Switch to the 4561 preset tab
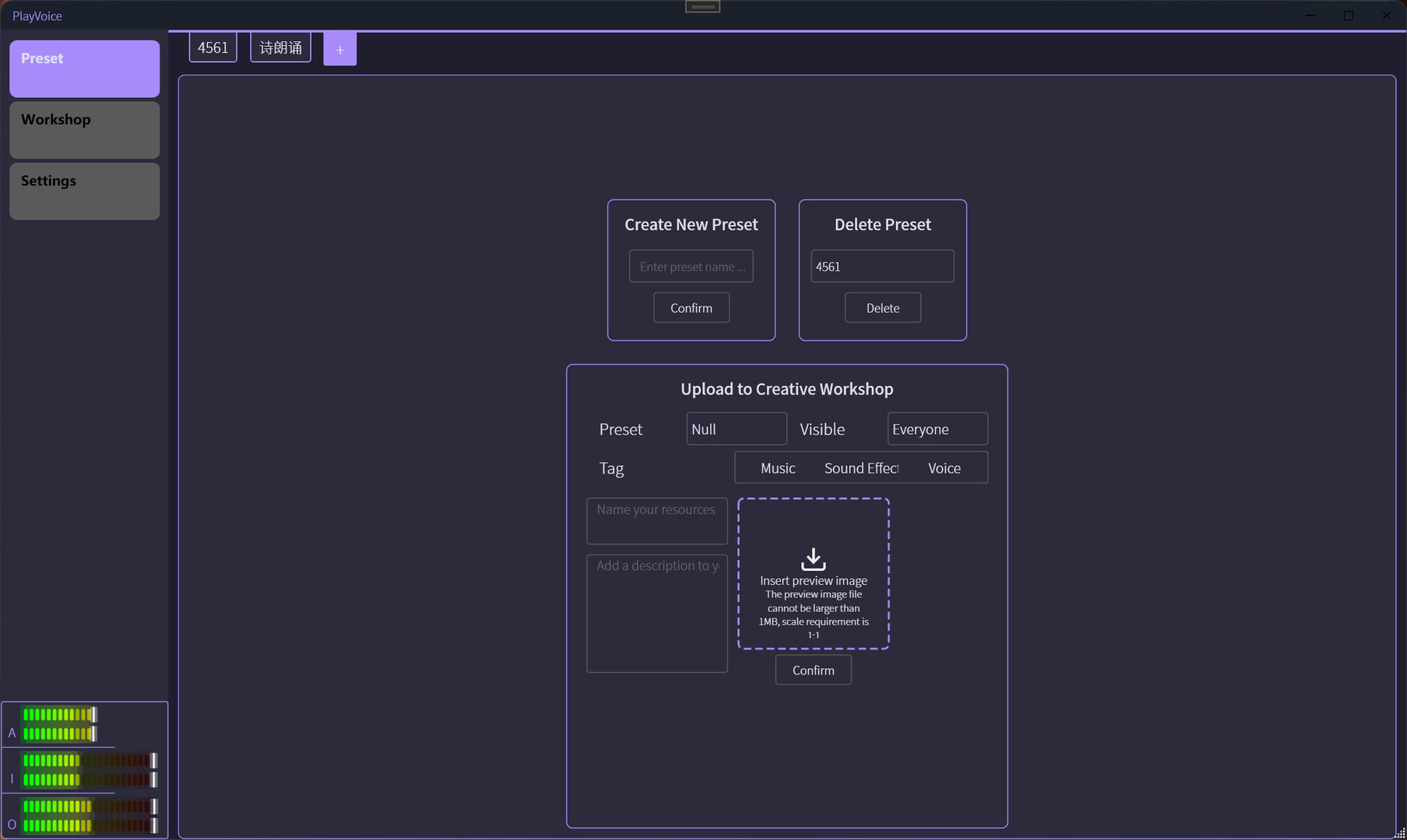Viewport: 1407px width, 840px height. [213, 47]
